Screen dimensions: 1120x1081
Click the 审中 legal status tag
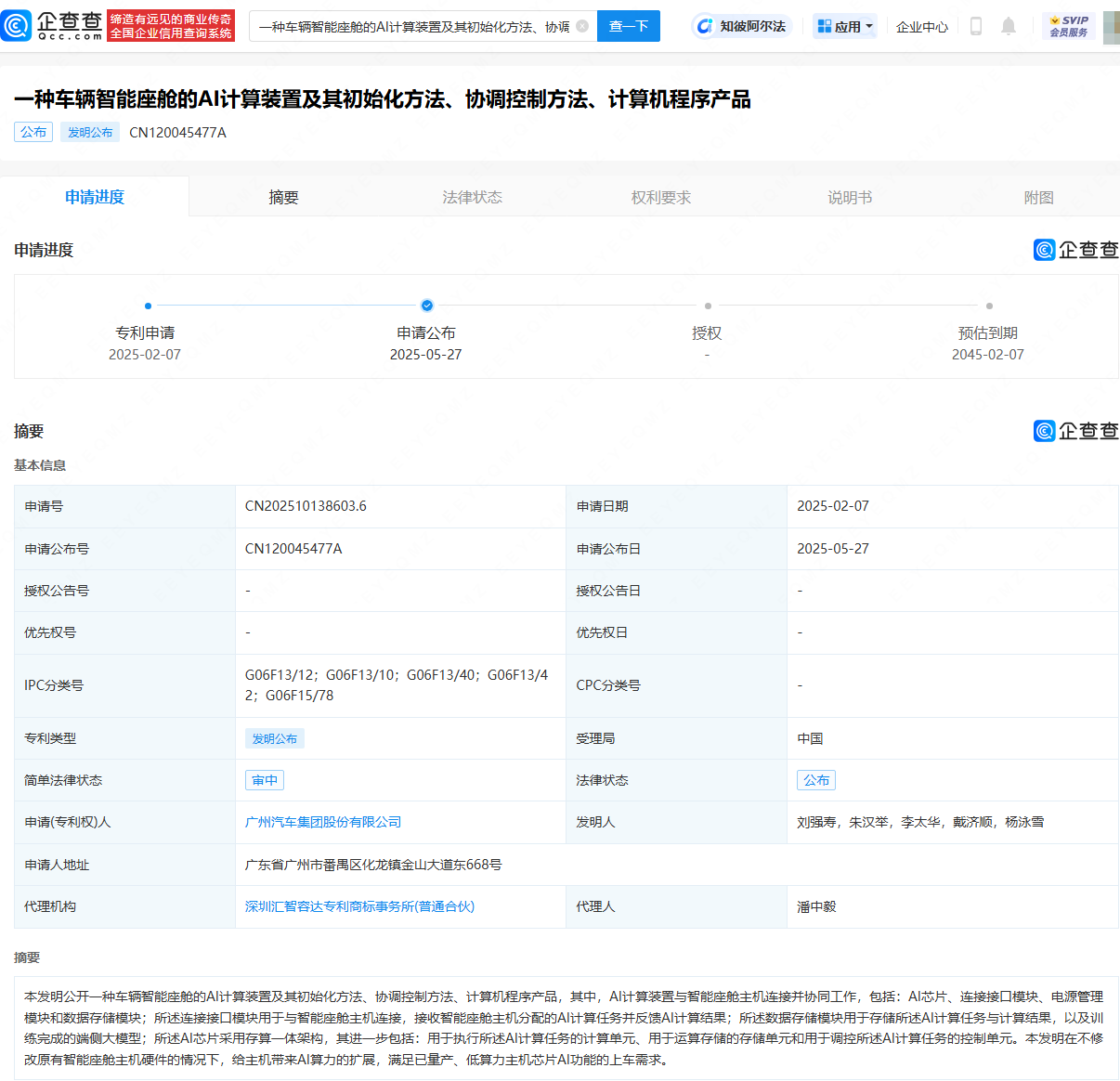(265, 780)
